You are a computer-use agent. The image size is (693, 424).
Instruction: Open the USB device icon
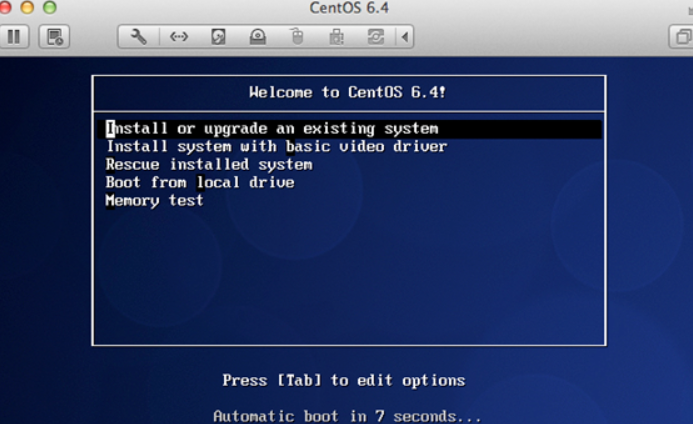336,37
